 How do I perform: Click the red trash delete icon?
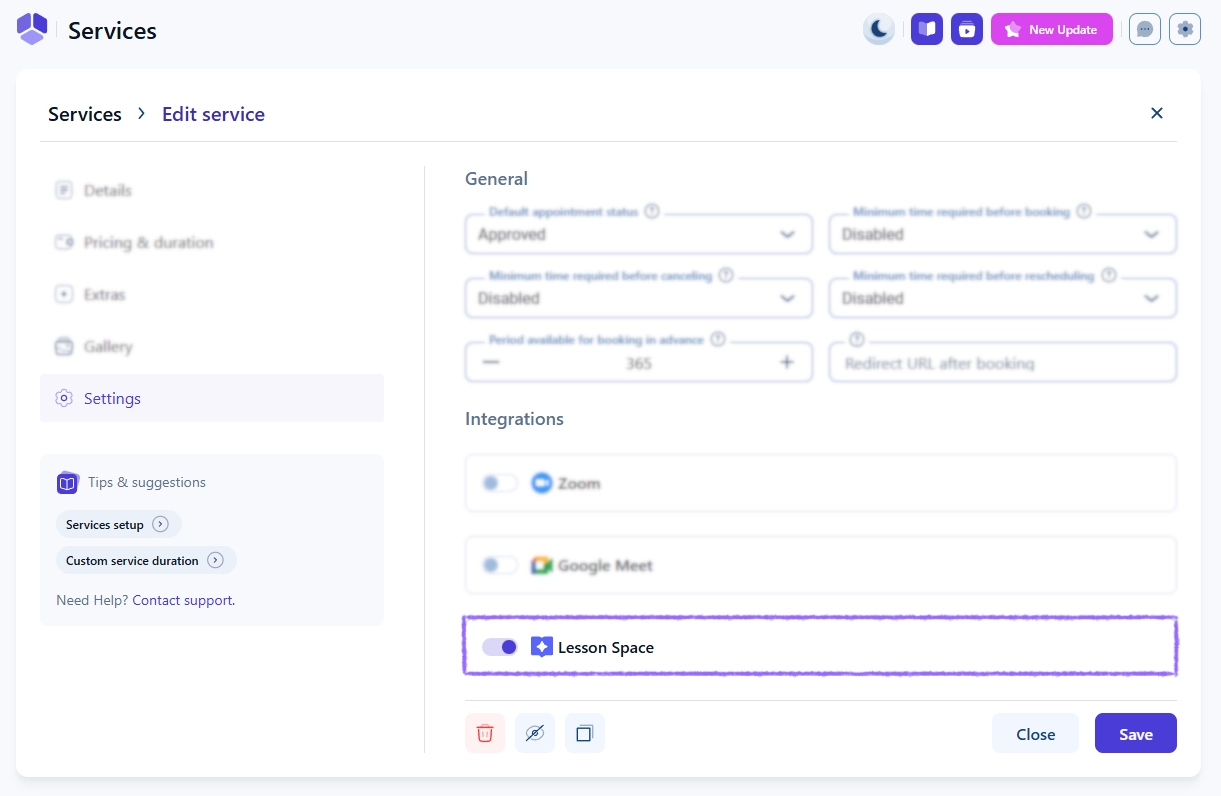[x=485, y=733]
